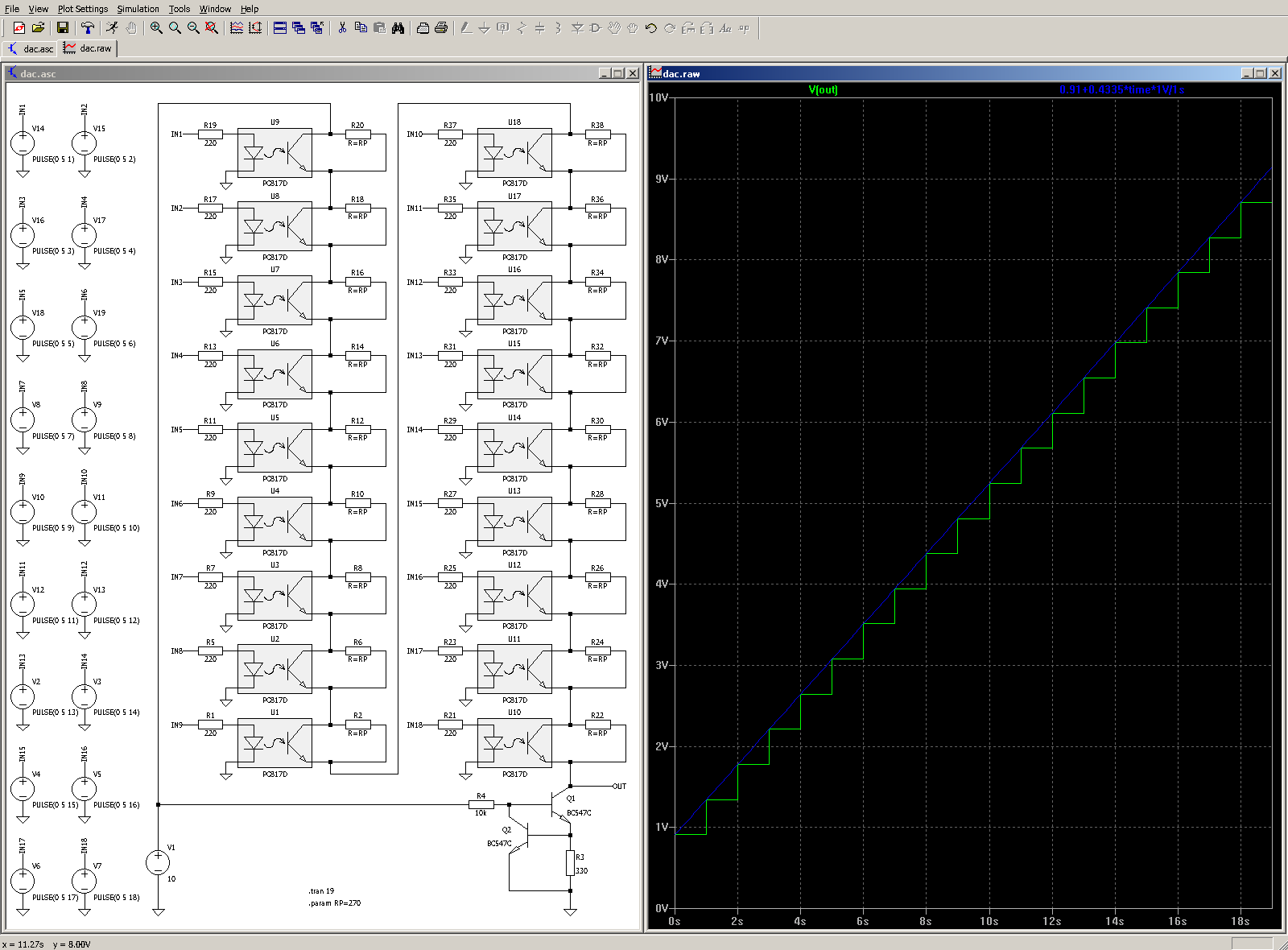Image resolution: width=1288 pixels, height=950 pixels.
Task: Click the V(out) trace label
Action: 823,89
